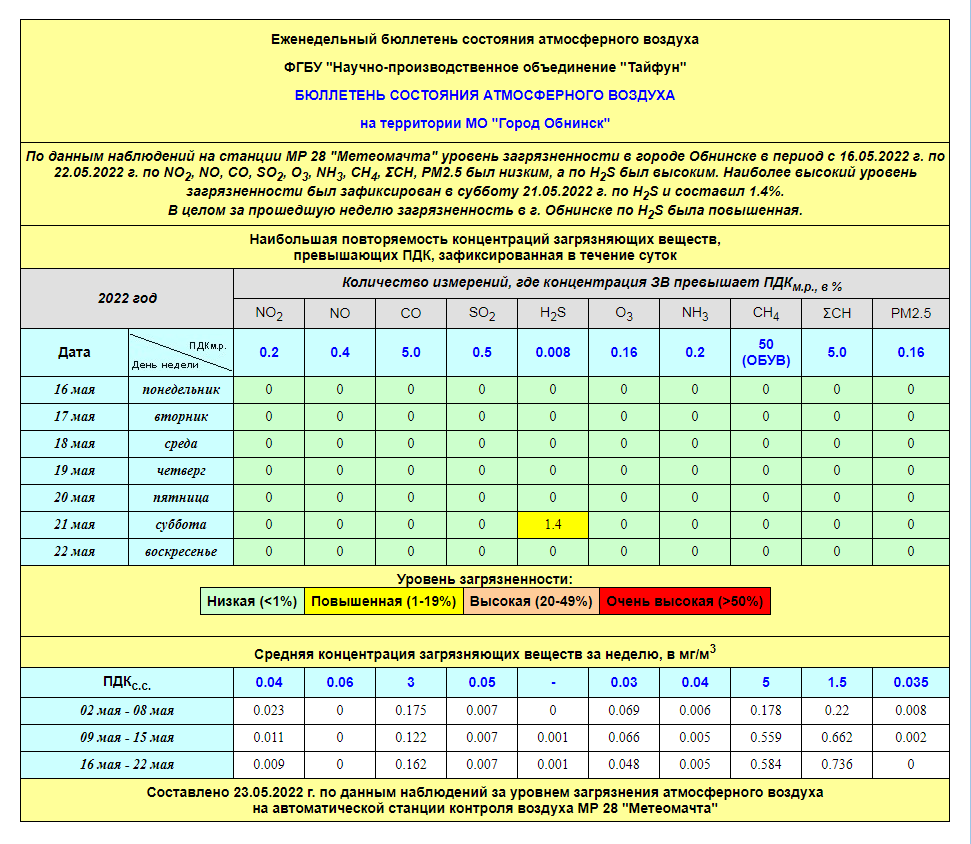Select the H2S column header

(x=553, y=313)
